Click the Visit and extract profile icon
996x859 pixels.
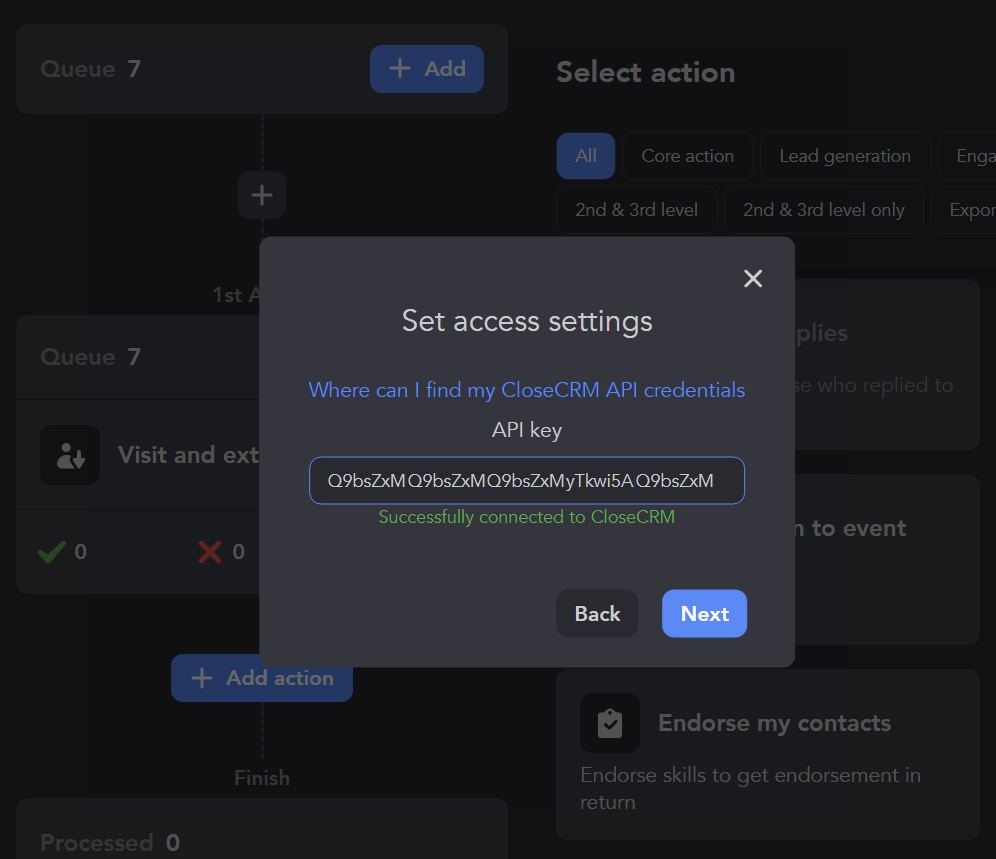(x=70, y=455)
